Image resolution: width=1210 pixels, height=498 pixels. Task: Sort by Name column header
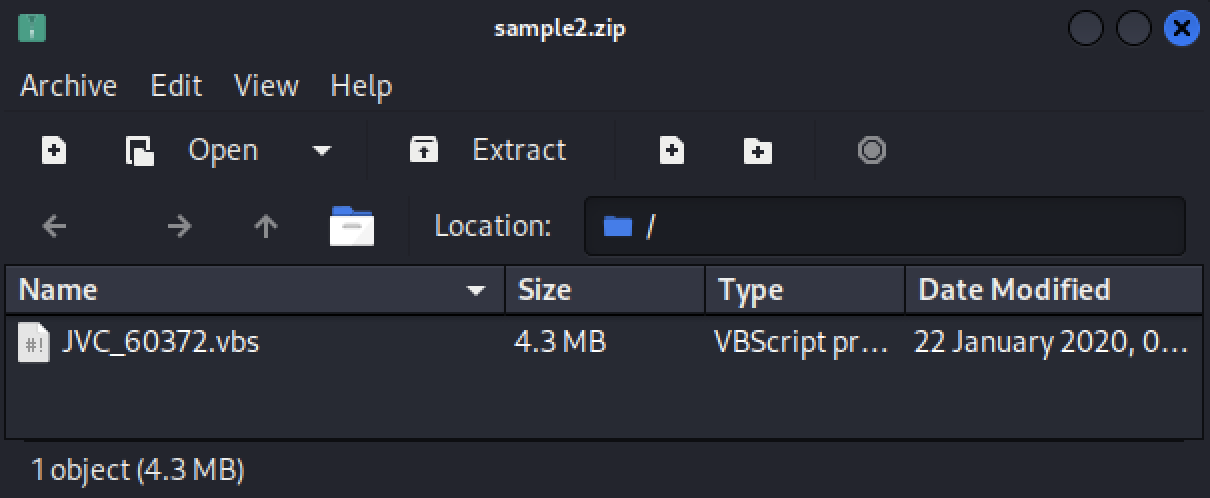click(255, 290)
